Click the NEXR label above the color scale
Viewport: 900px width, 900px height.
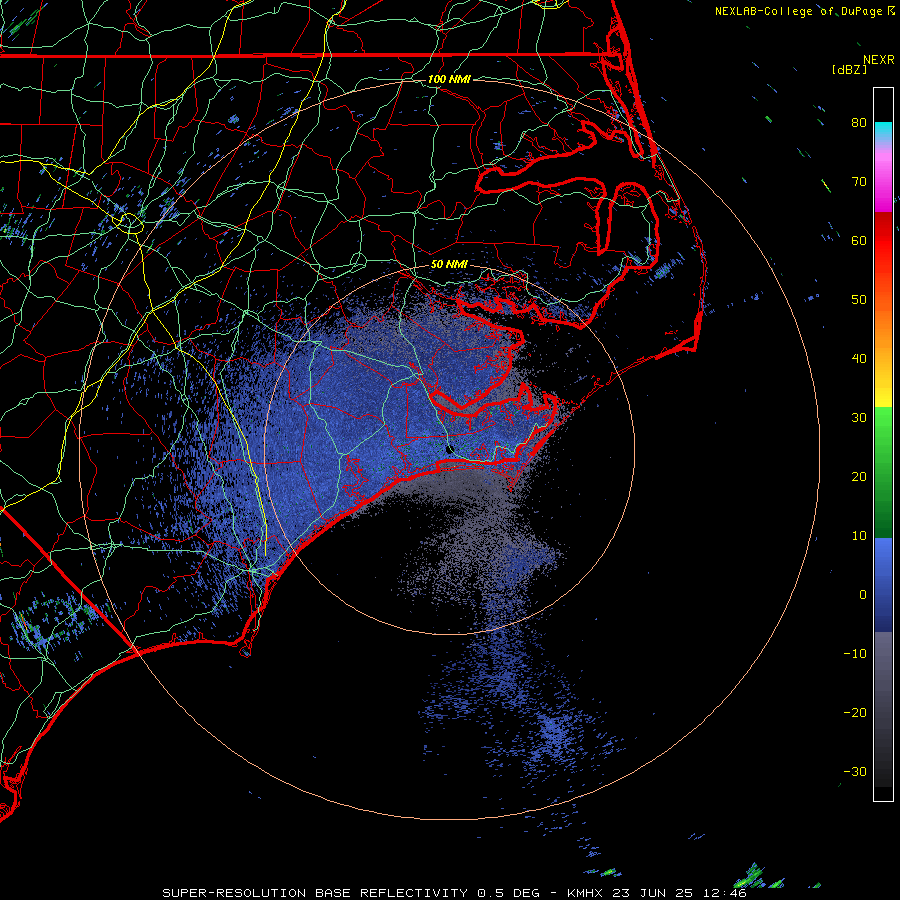[879, 60]
